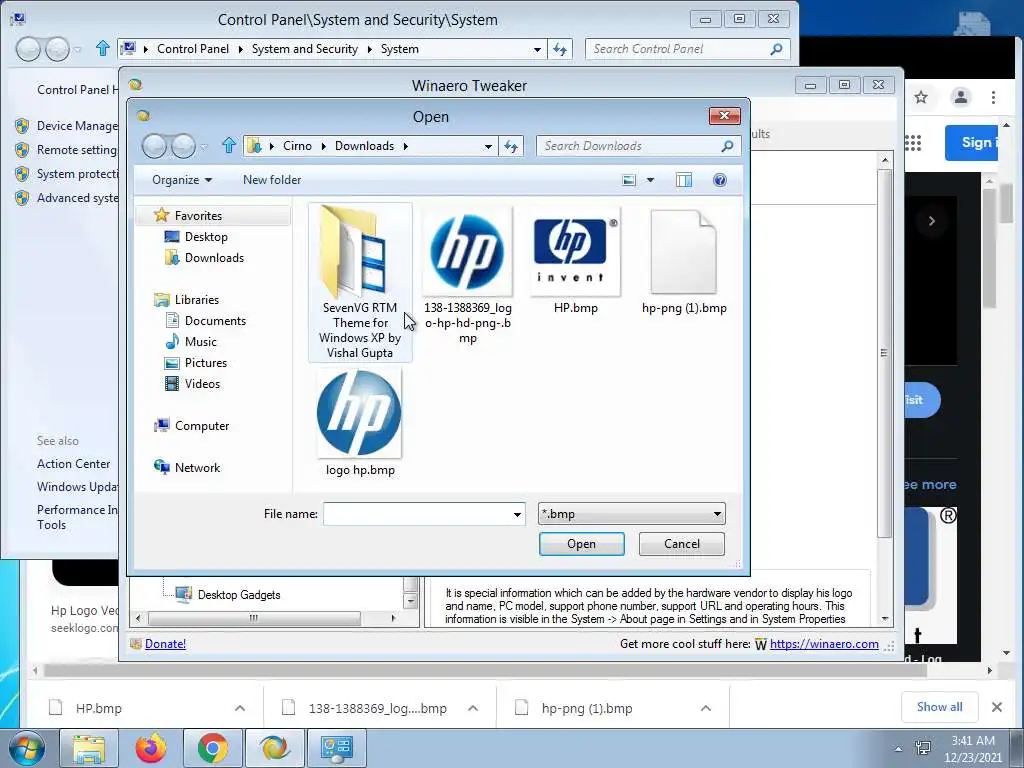Open the Windows Start button
The width and height of the screenshot is (1024, 768).
(x=26, y=748)
